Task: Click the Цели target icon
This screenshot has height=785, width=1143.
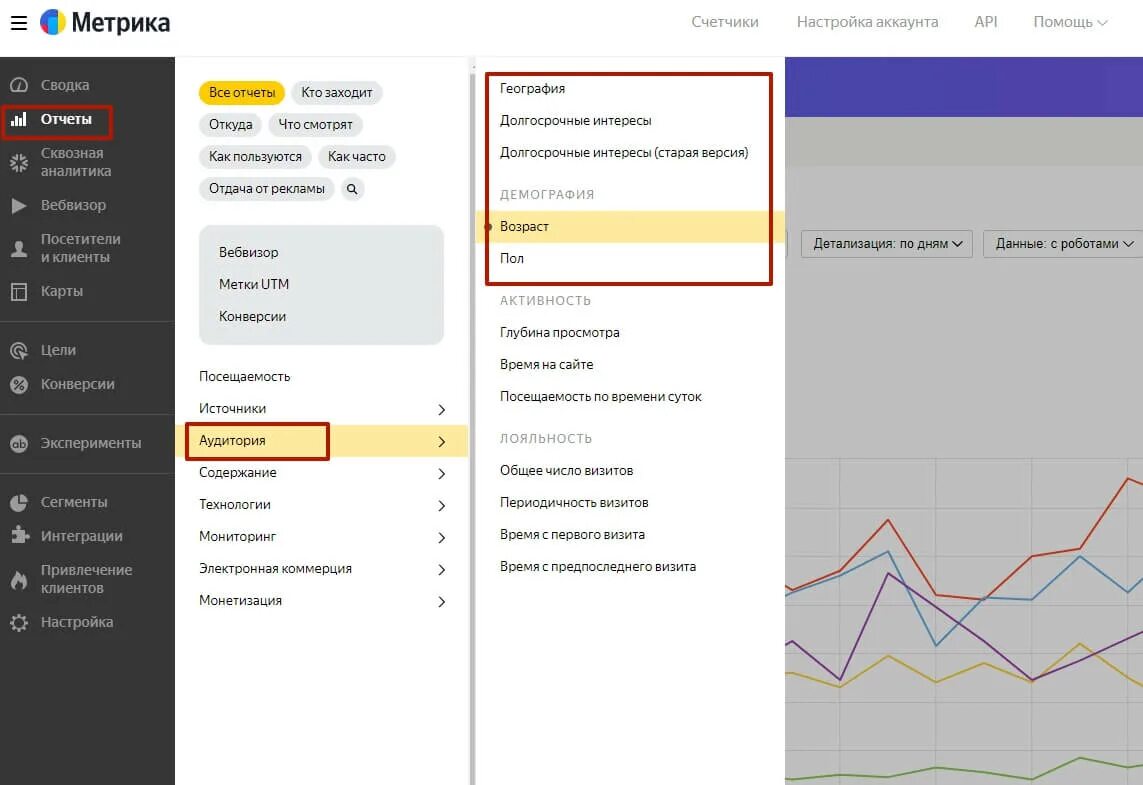Action: coord(19,351)
